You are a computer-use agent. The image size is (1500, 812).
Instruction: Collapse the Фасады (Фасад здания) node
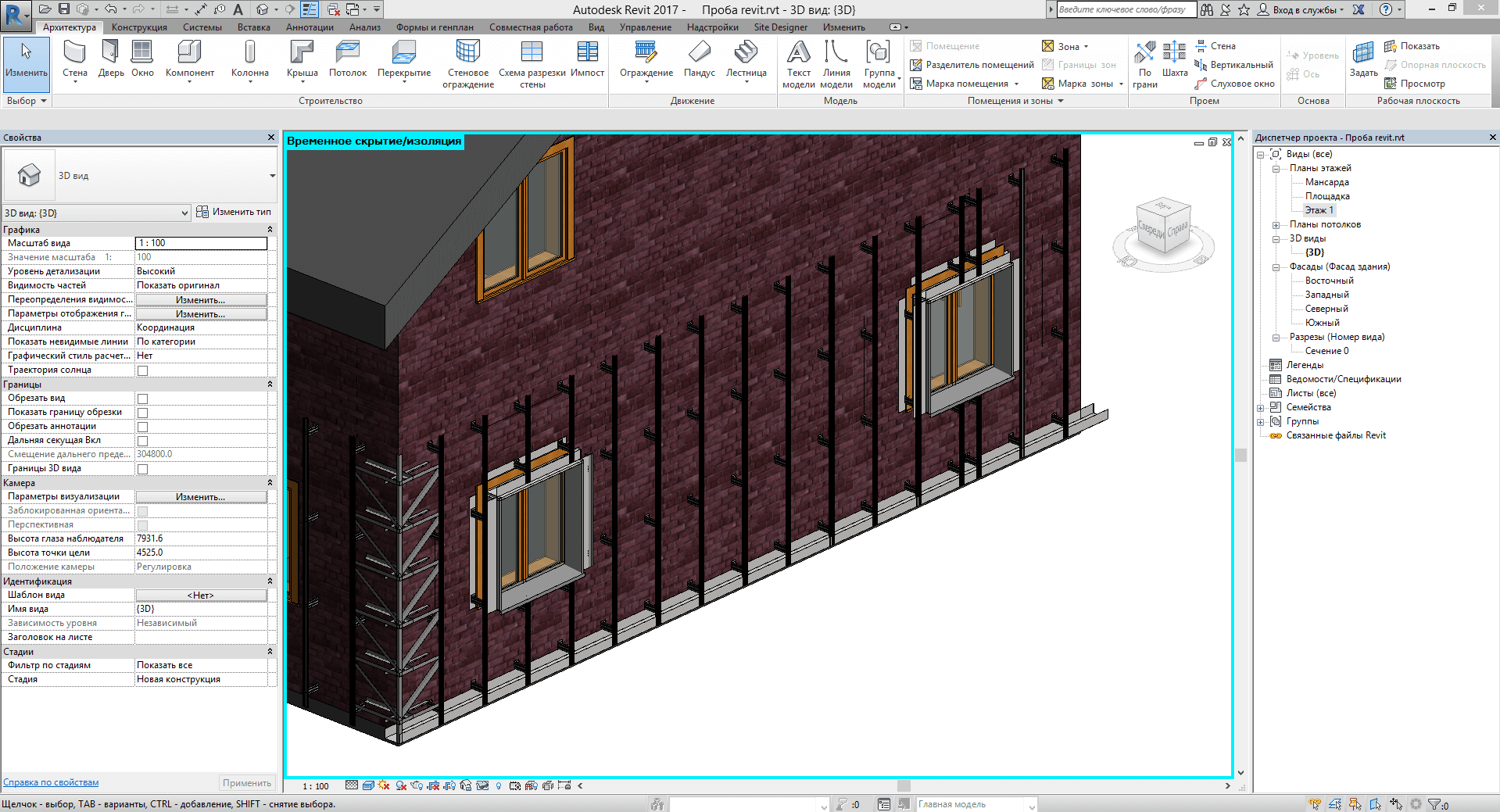click(1276, 267)
